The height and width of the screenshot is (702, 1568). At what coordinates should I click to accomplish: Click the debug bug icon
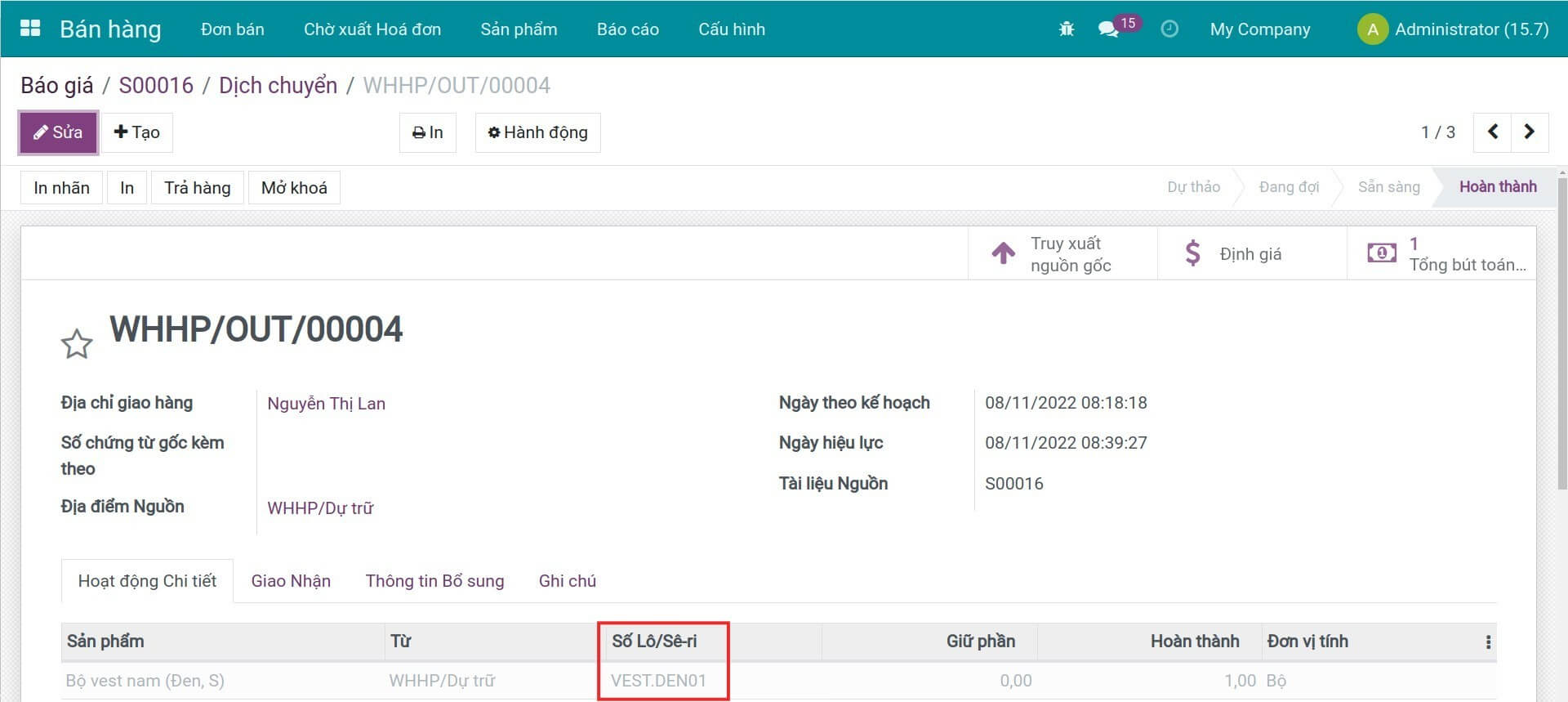pyautogui.click(x=1066, y=29)
